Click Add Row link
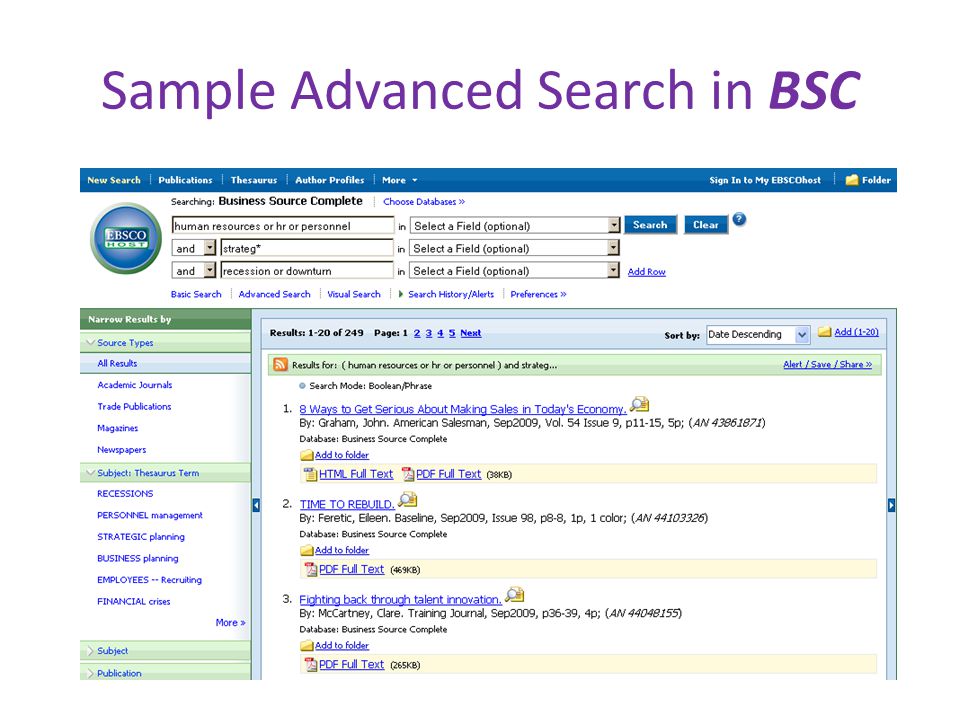Viewport: 960px width, 720px height. 647,272
